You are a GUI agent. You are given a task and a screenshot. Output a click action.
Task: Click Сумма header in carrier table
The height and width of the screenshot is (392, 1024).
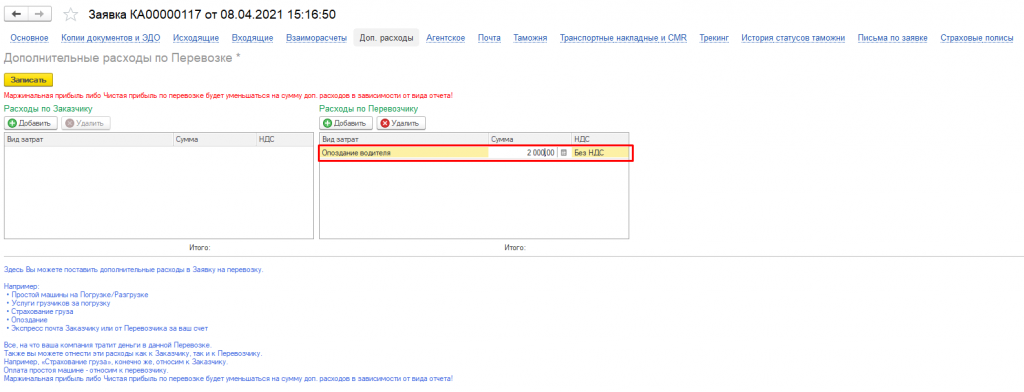[530, 139]
